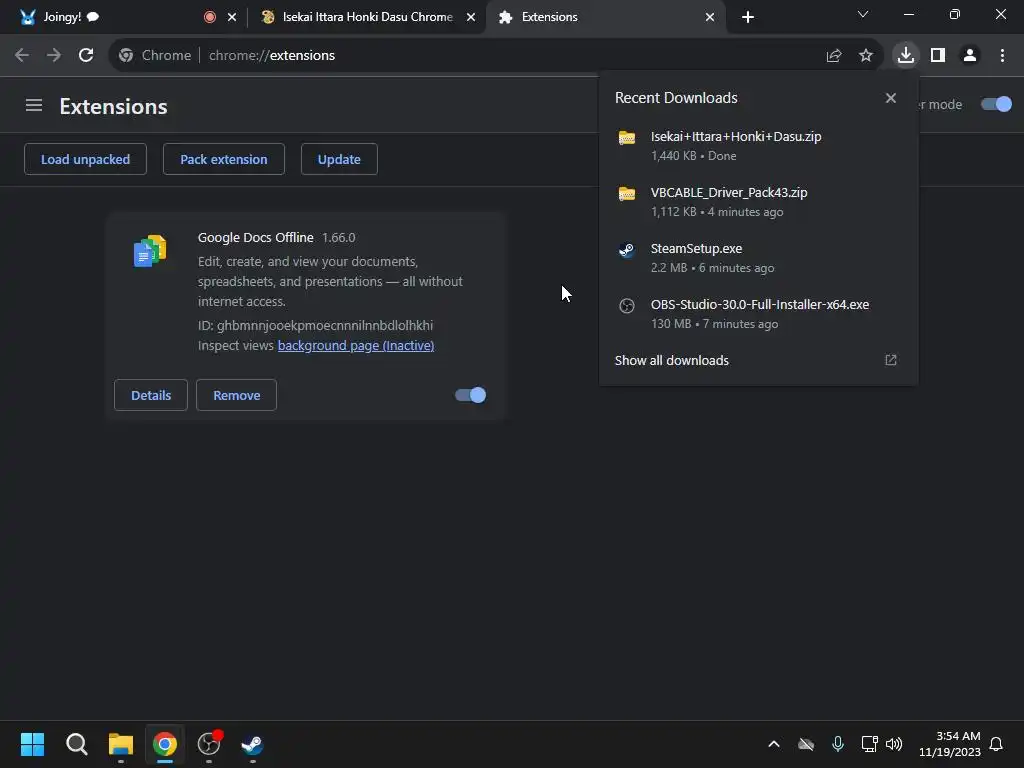Disable the Google Docs Offline extension
Viewport: 1024px width, 768px height.
pos(470,395)
